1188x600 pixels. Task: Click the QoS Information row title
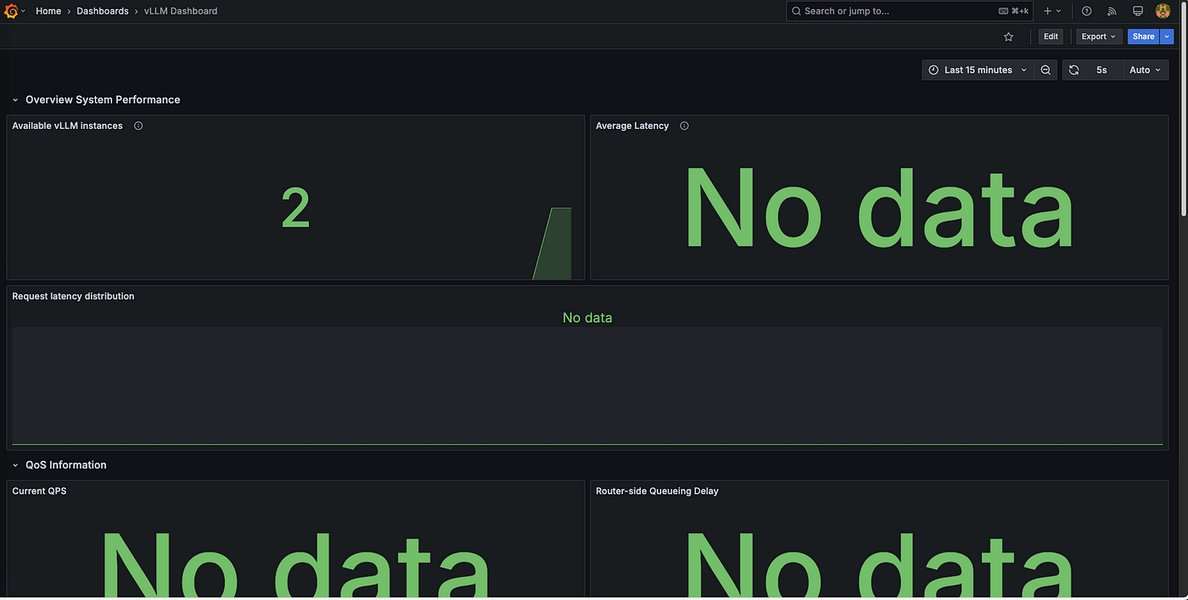66,465
